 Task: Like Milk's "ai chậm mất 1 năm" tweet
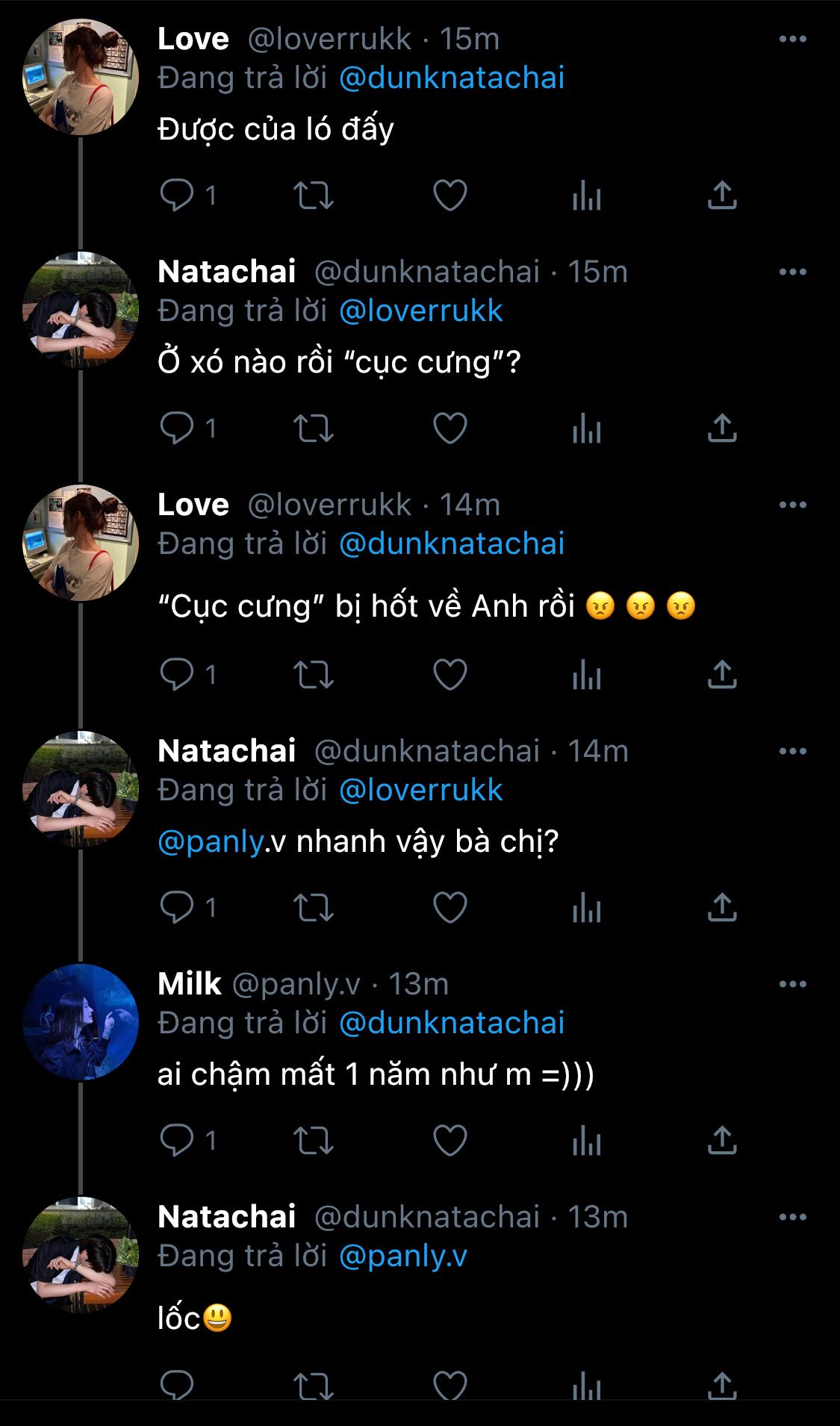450,1141
